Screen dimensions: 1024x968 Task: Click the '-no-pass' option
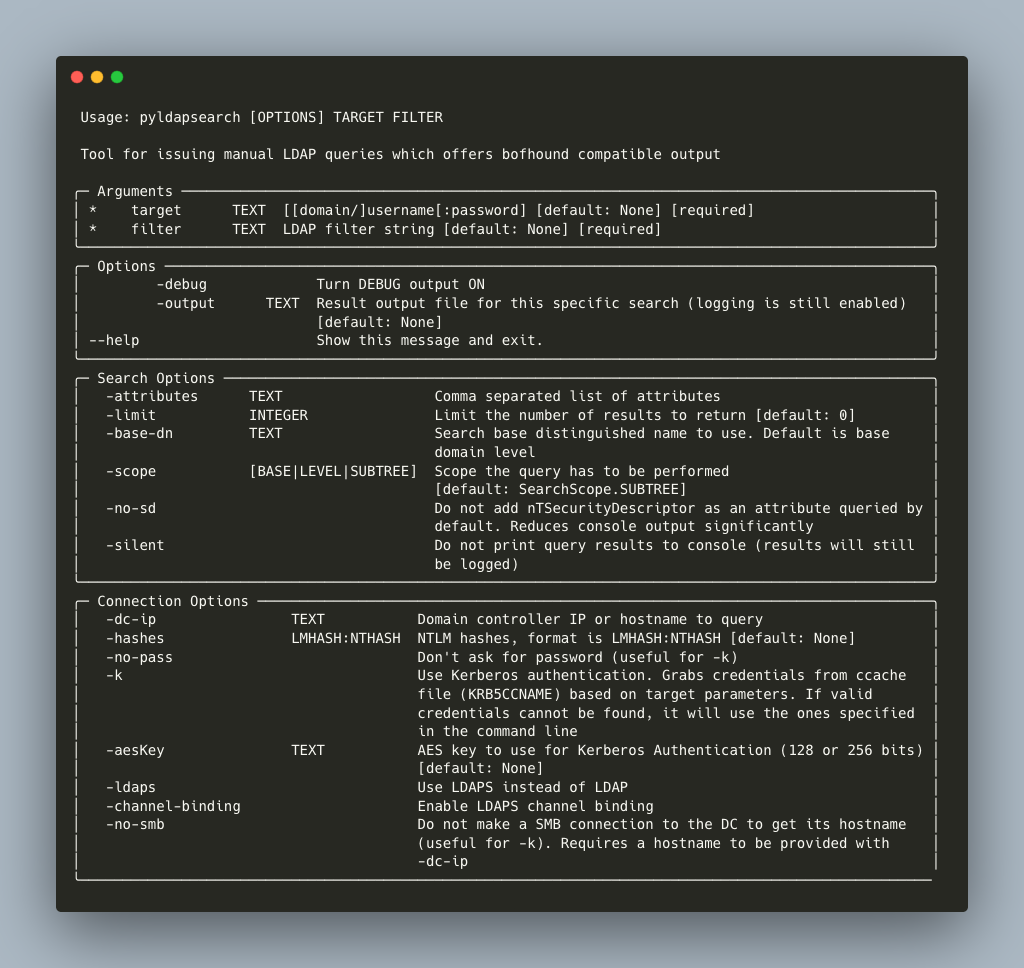click(x=139, y=658)
